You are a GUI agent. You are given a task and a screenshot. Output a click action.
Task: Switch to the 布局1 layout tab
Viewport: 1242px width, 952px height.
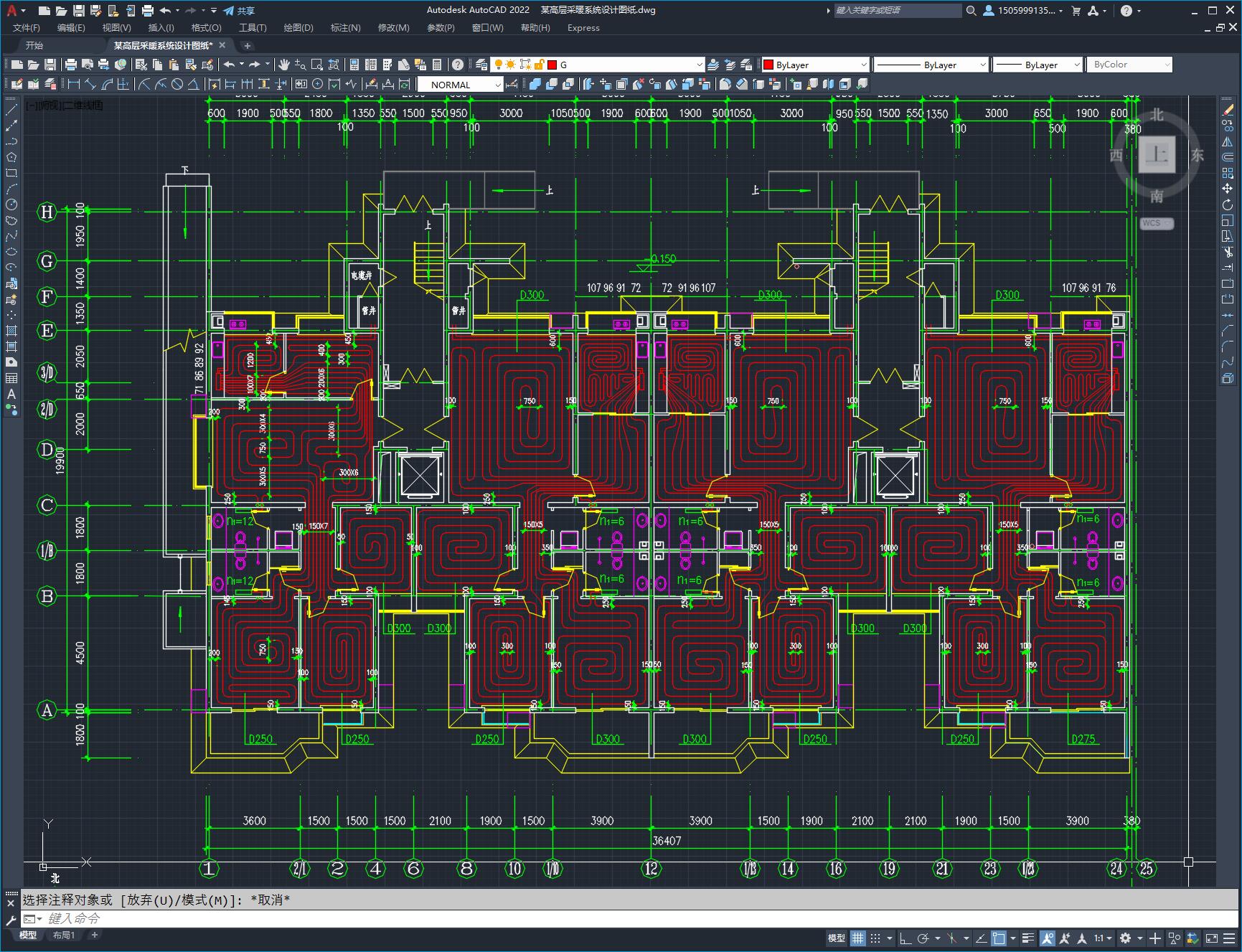(x=64, y=935)
